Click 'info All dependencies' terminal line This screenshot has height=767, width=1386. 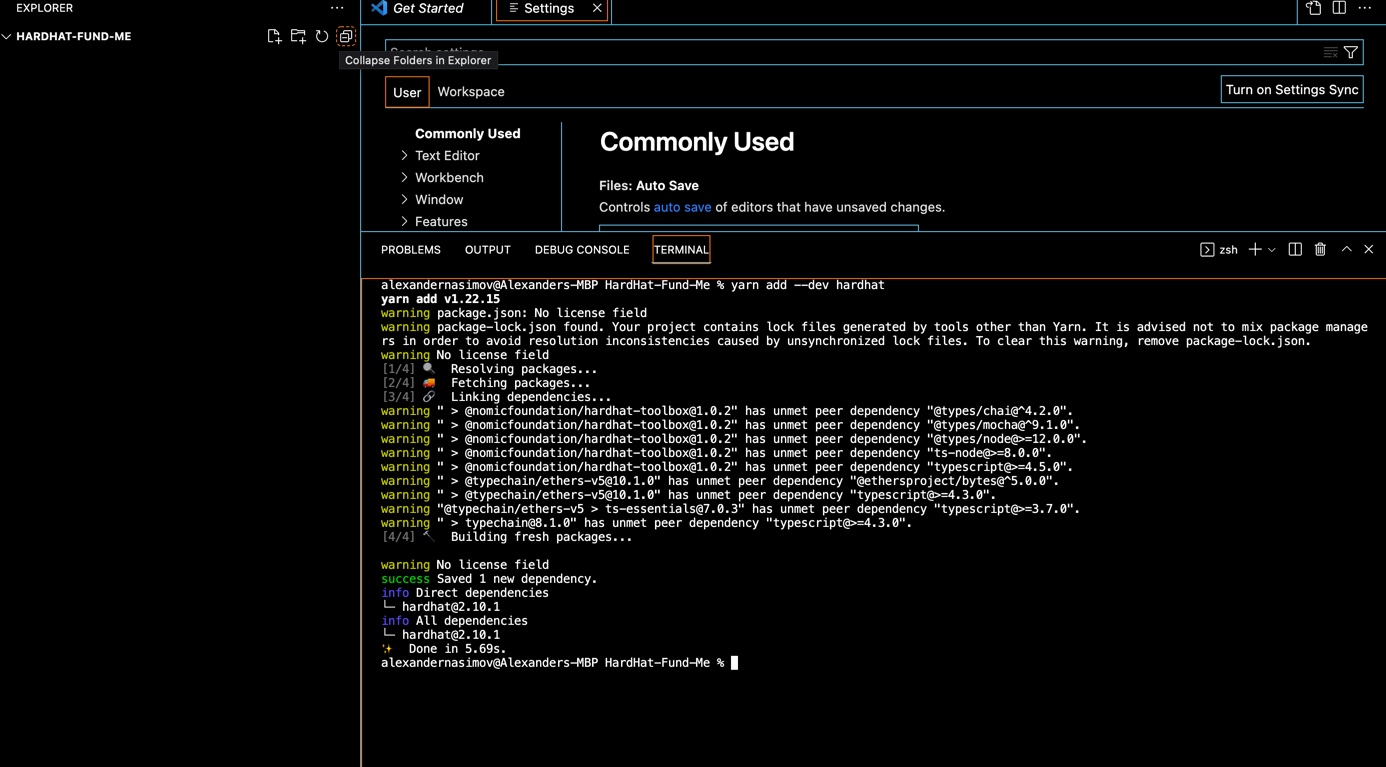coord(454,621)
